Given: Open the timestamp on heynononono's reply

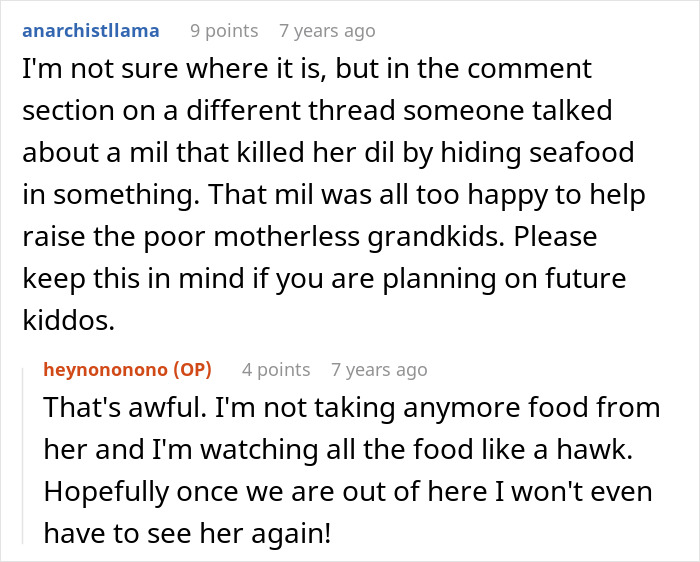Looking at the screenshot, I should (379, 370).
